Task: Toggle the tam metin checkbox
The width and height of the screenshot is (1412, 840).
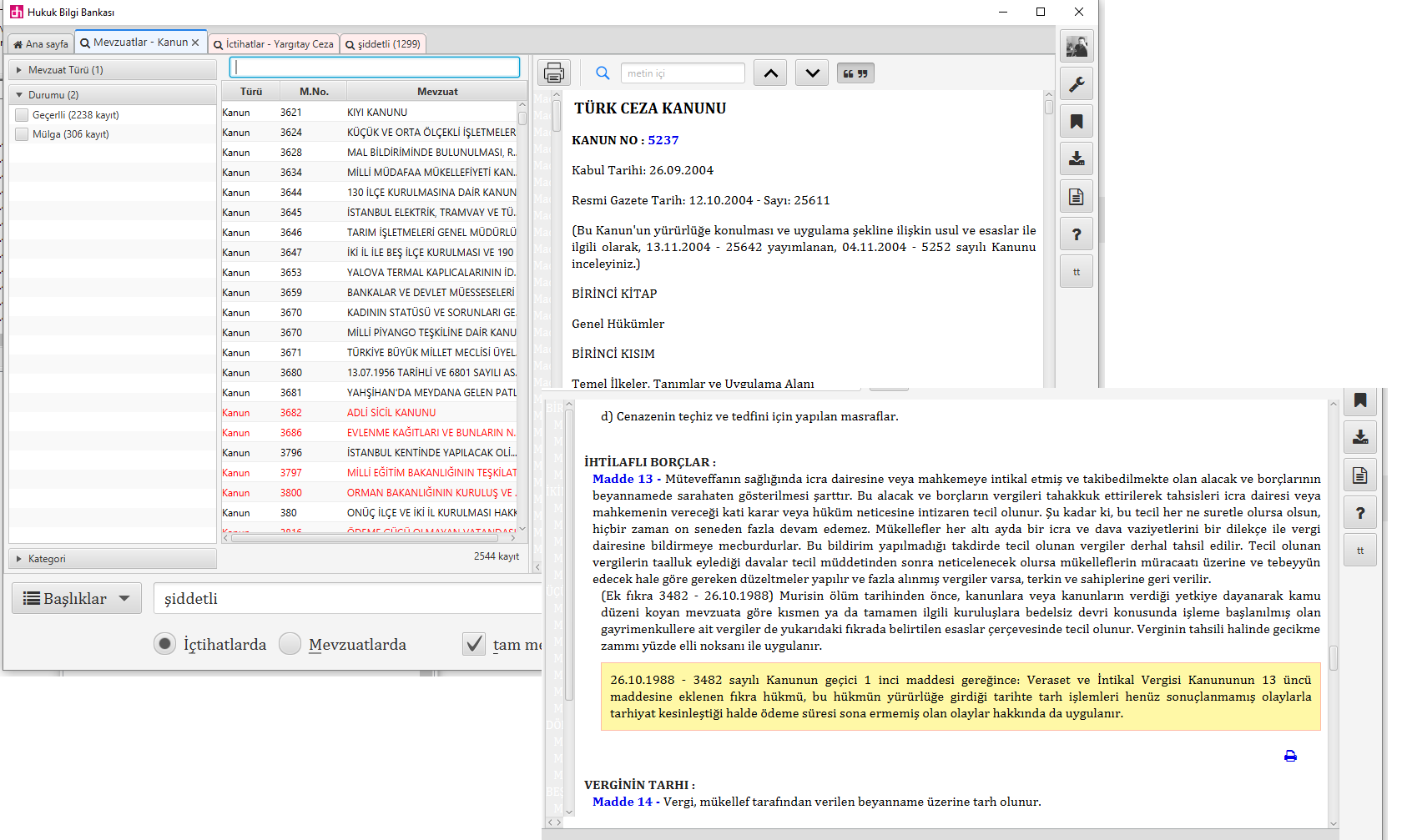Action: (x=474, y=643)
